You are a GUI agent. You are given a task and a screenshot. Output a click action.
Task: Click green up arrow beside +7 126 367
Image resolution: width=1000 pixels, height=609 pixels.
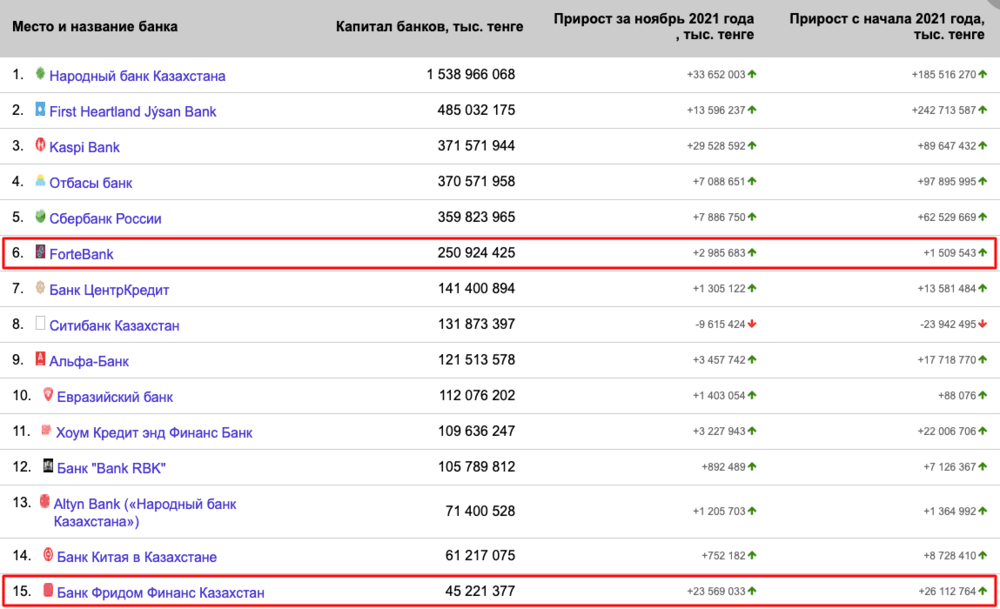(x=983, y=467)
